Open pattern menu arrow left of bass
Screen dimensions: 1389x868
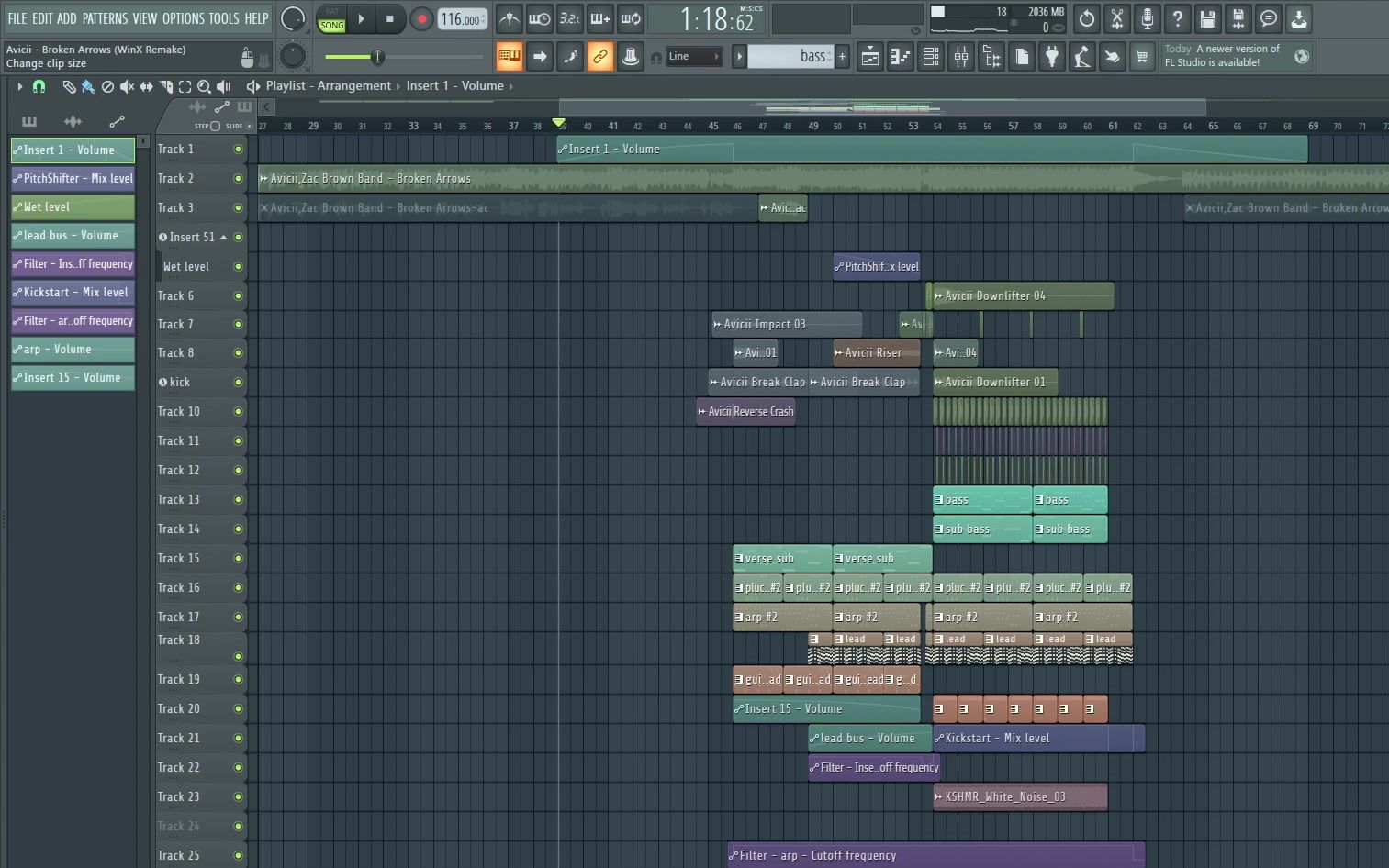coord(739,57)
